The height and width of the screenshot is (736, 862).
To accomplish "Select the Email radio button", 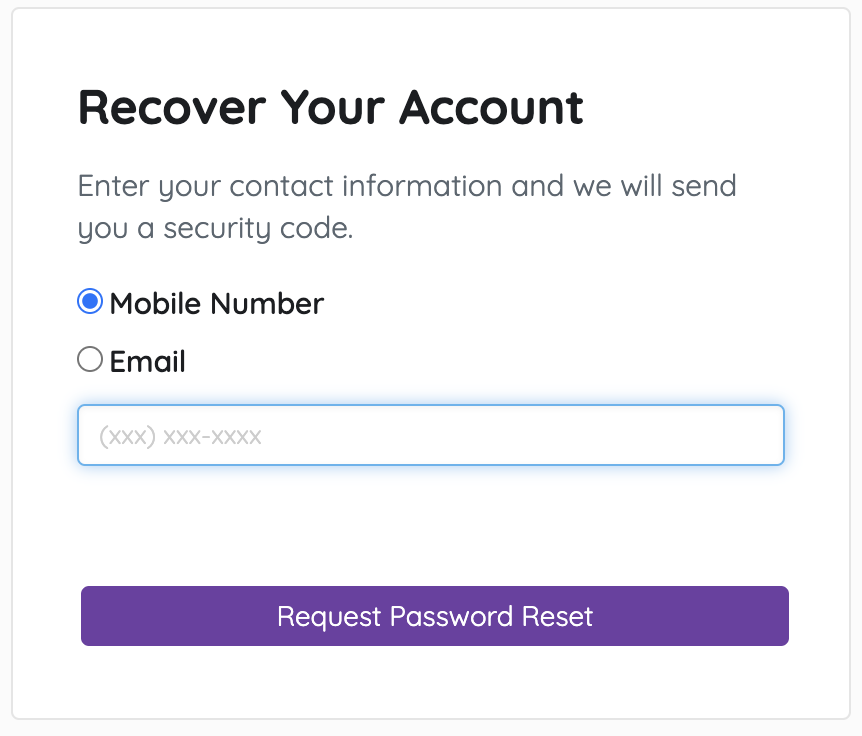I will click(x=90, y=359).
